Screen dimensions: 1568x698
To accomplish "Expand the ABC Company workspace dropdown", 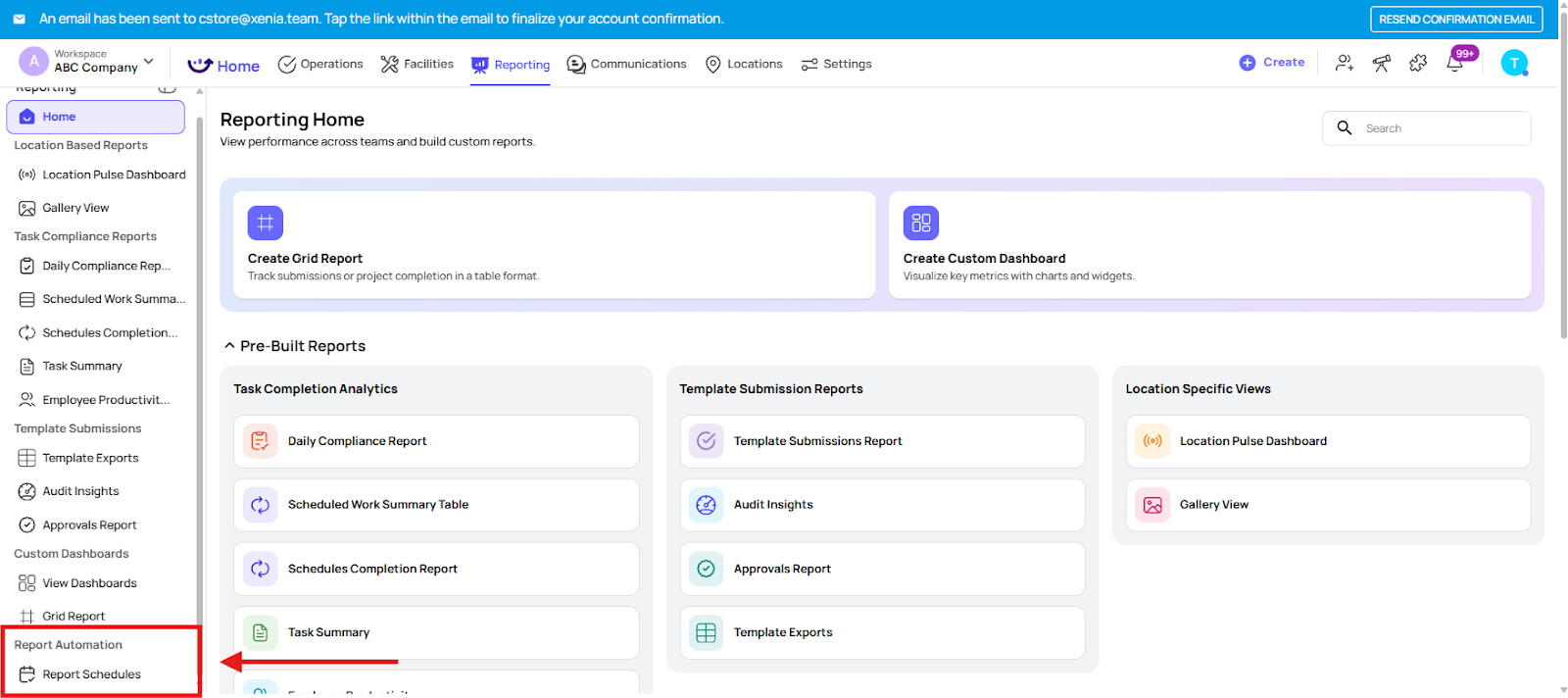I will click(x=149, y=62).
